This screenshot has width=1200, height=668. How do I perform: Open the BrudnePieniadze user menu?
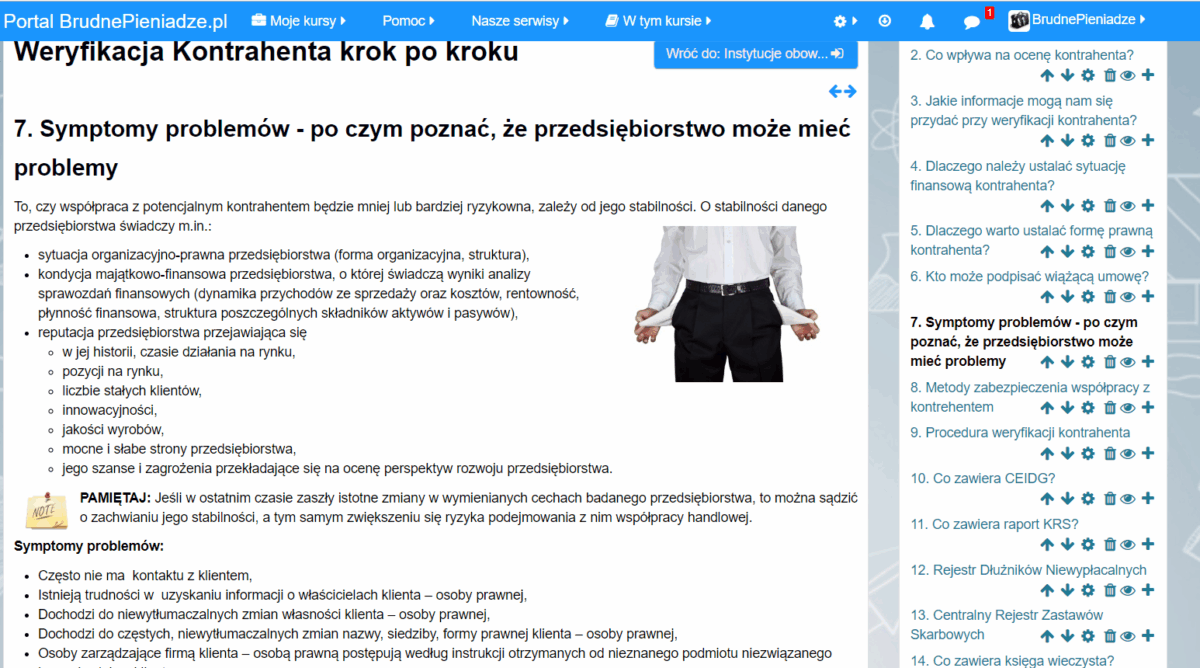tap(1076, 19)
